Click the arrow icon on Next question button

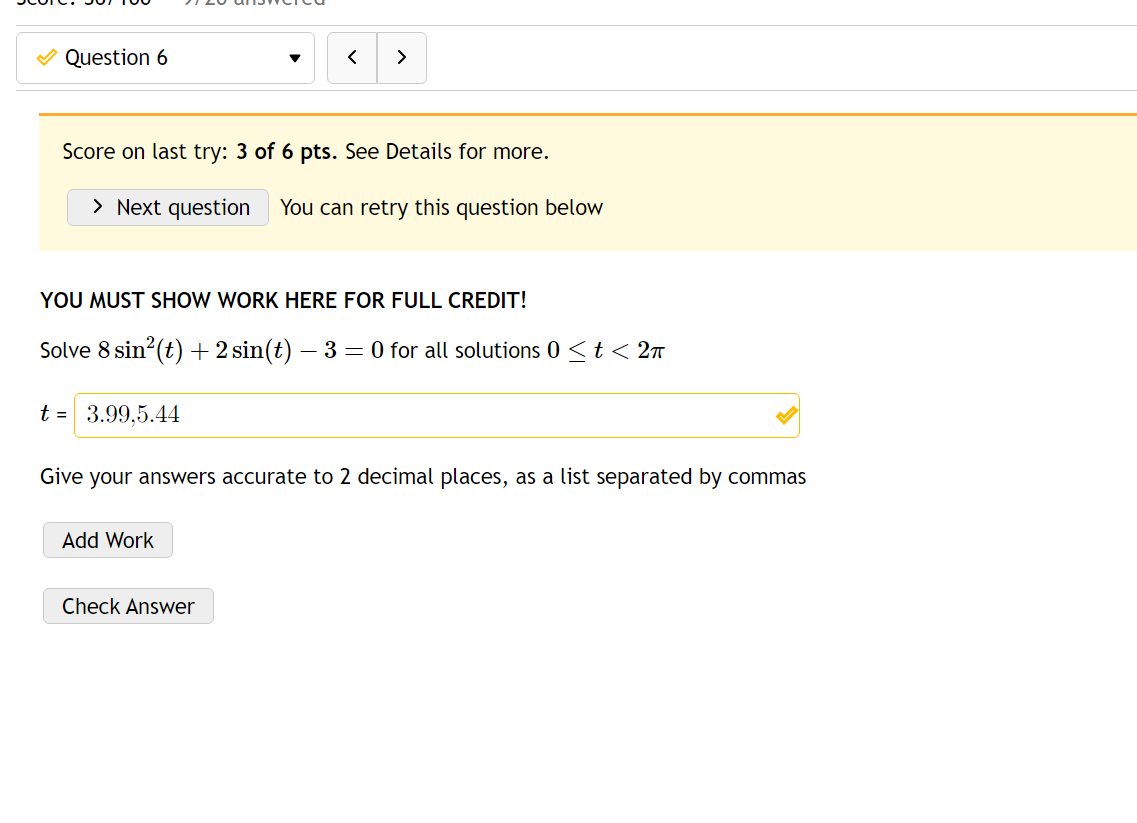pyautogui.click(x=97, y=207)
